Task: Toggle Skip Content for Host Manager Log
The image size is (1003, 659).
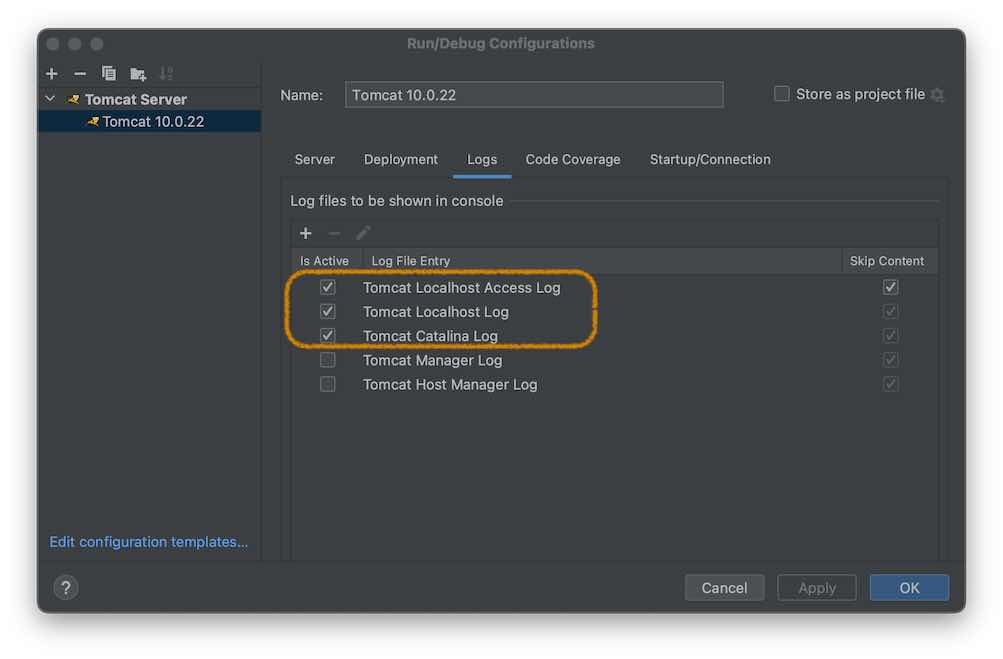Action: (x=890, y=384)
